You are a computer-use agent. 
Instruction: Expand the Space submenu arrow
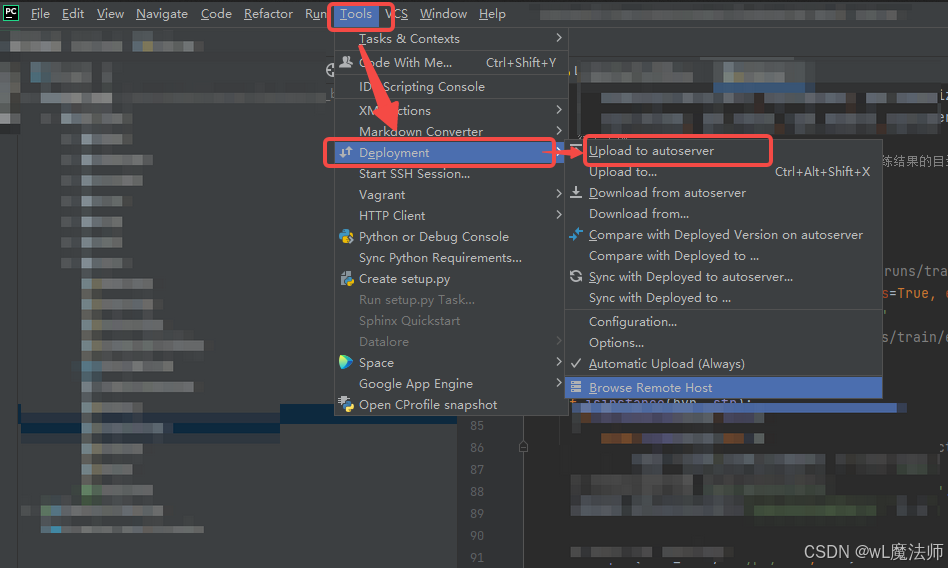tap(559, 362)
